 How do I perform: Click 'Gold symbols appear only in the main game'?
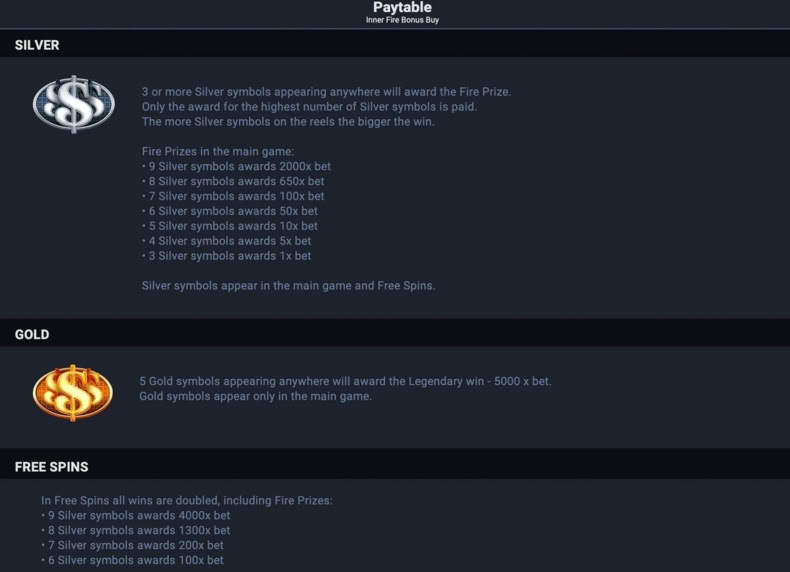click(255, 396)
